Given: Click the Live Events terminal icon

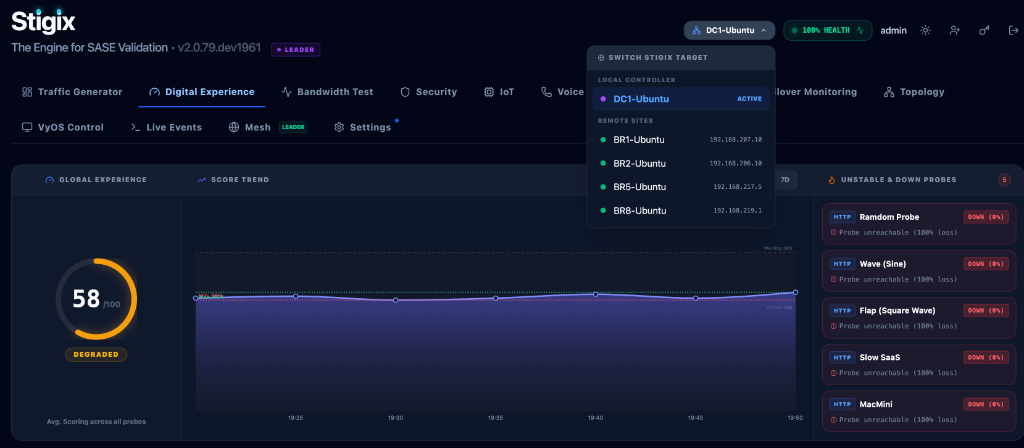Looking at the screenshot, I should (x=135, y=127).
